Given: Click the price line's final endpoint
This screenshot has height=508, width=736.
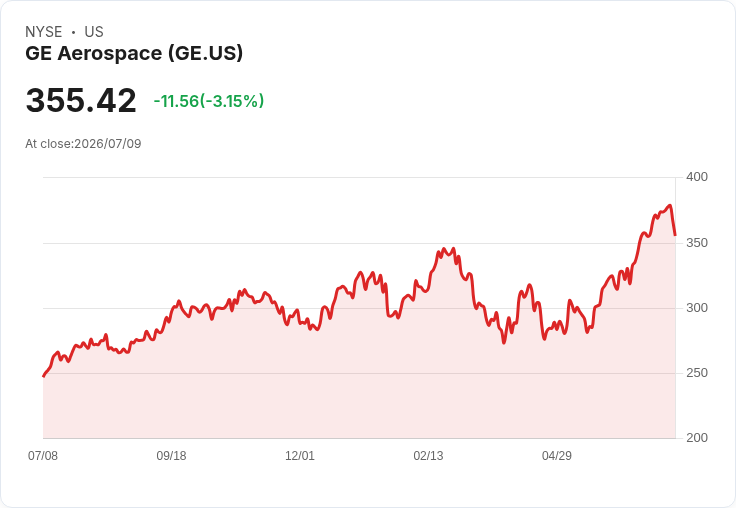Looking at the screenshot, I should tap(675, 235).
